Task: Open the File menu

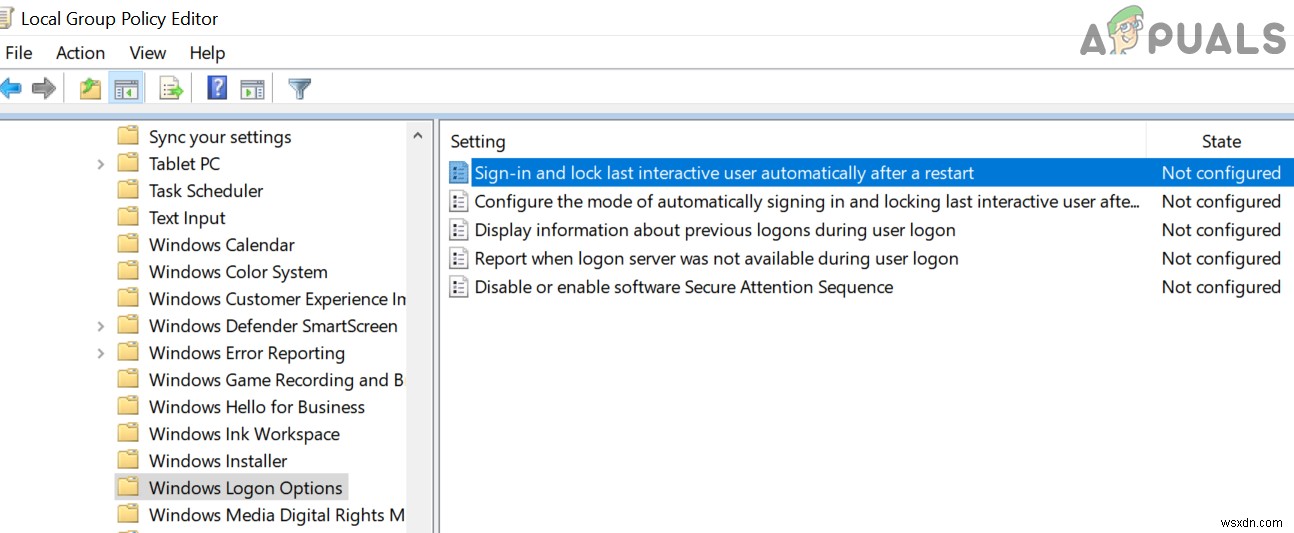Action: click(18, 53)
